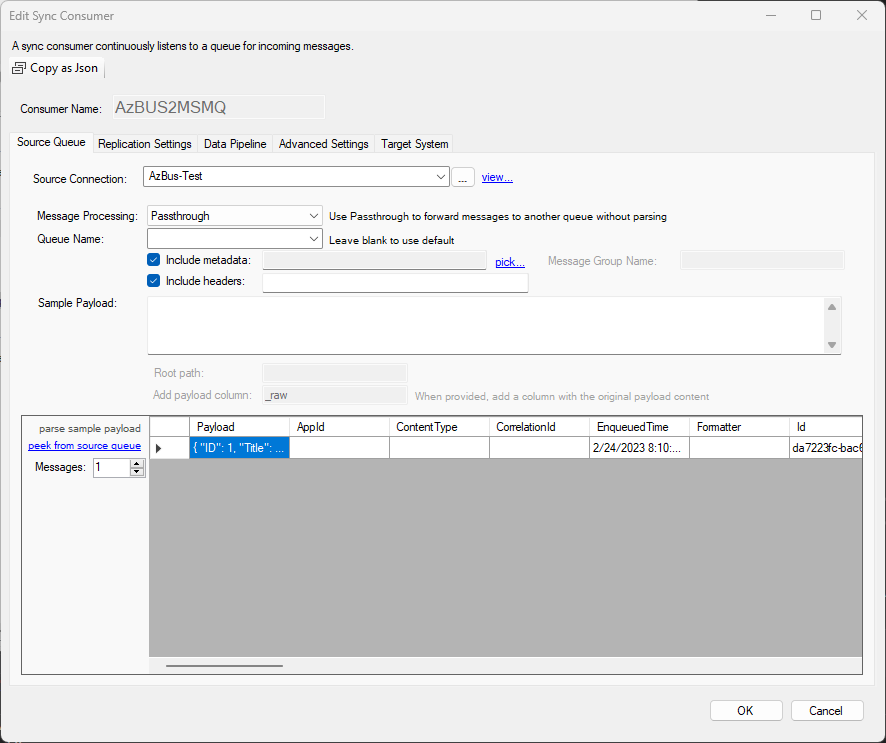The width and height of the screenshot is (886, 743).
Task: Click the peek from source queue link
Action: tap(85, 446)
